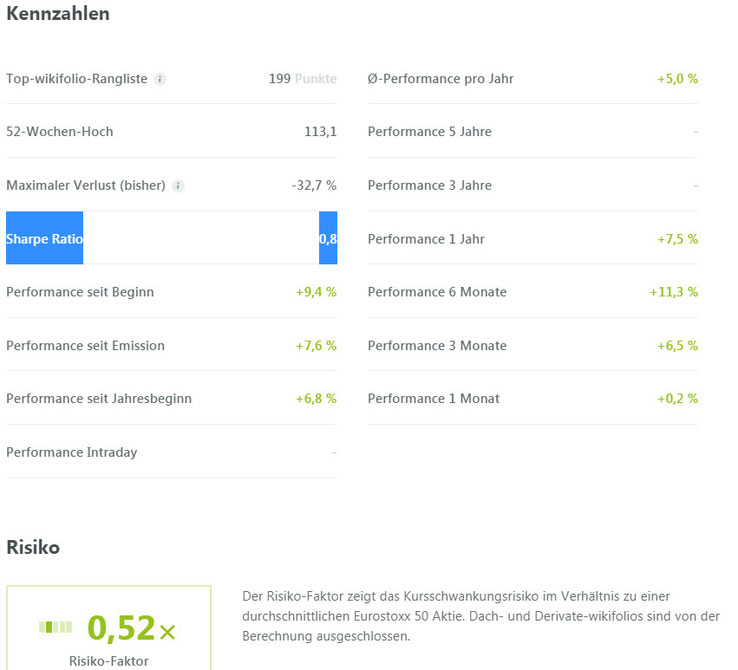Screen dimensions: 738x670
Task: Click the Performance 1 Monat label
Action: (433, 399)
